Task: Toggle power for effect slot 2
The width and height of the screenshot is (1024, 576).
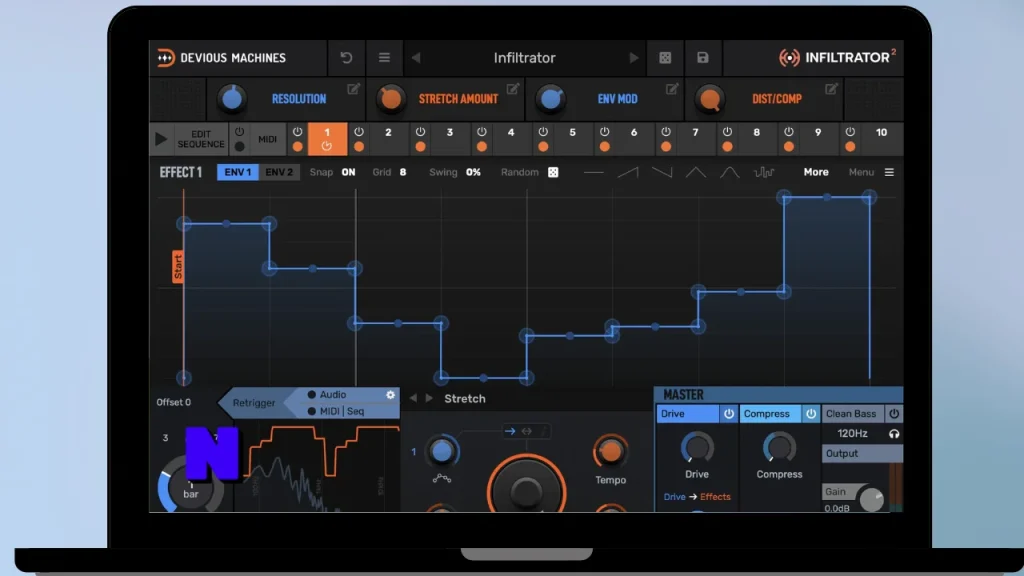Action: point(359,132)
